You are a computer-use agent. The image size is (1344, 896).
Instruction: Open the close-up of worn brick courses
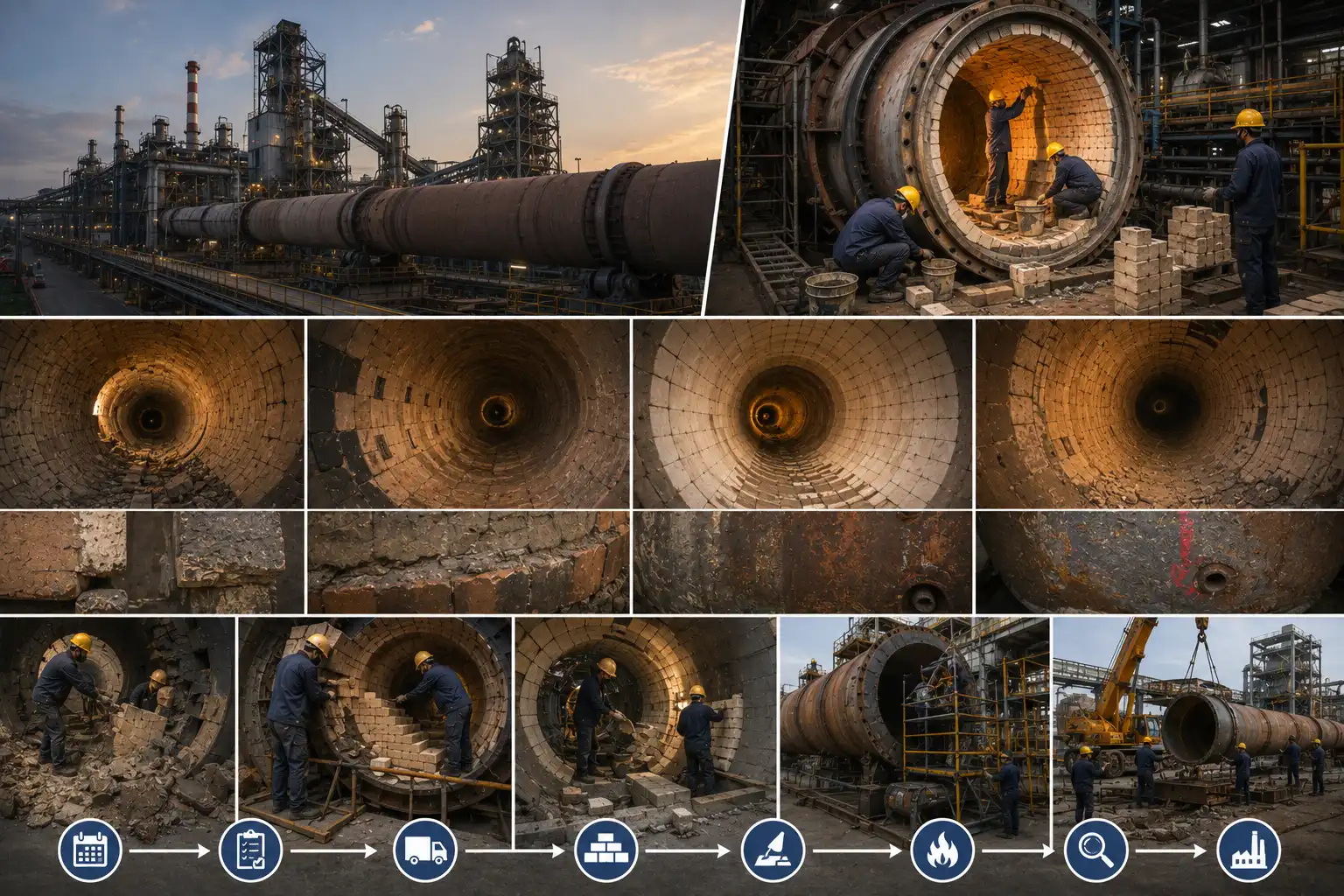pyautogui.click(x=468, y=563)
